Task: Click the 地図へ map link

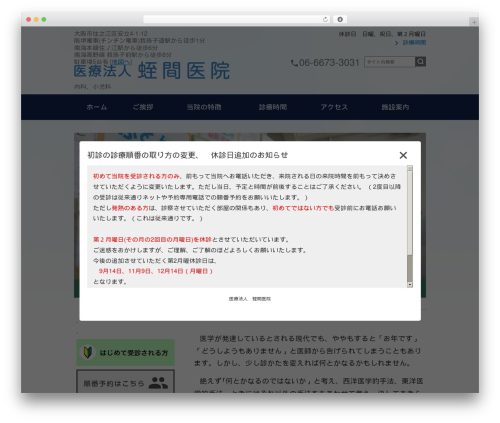Action: tap(121, 62)
